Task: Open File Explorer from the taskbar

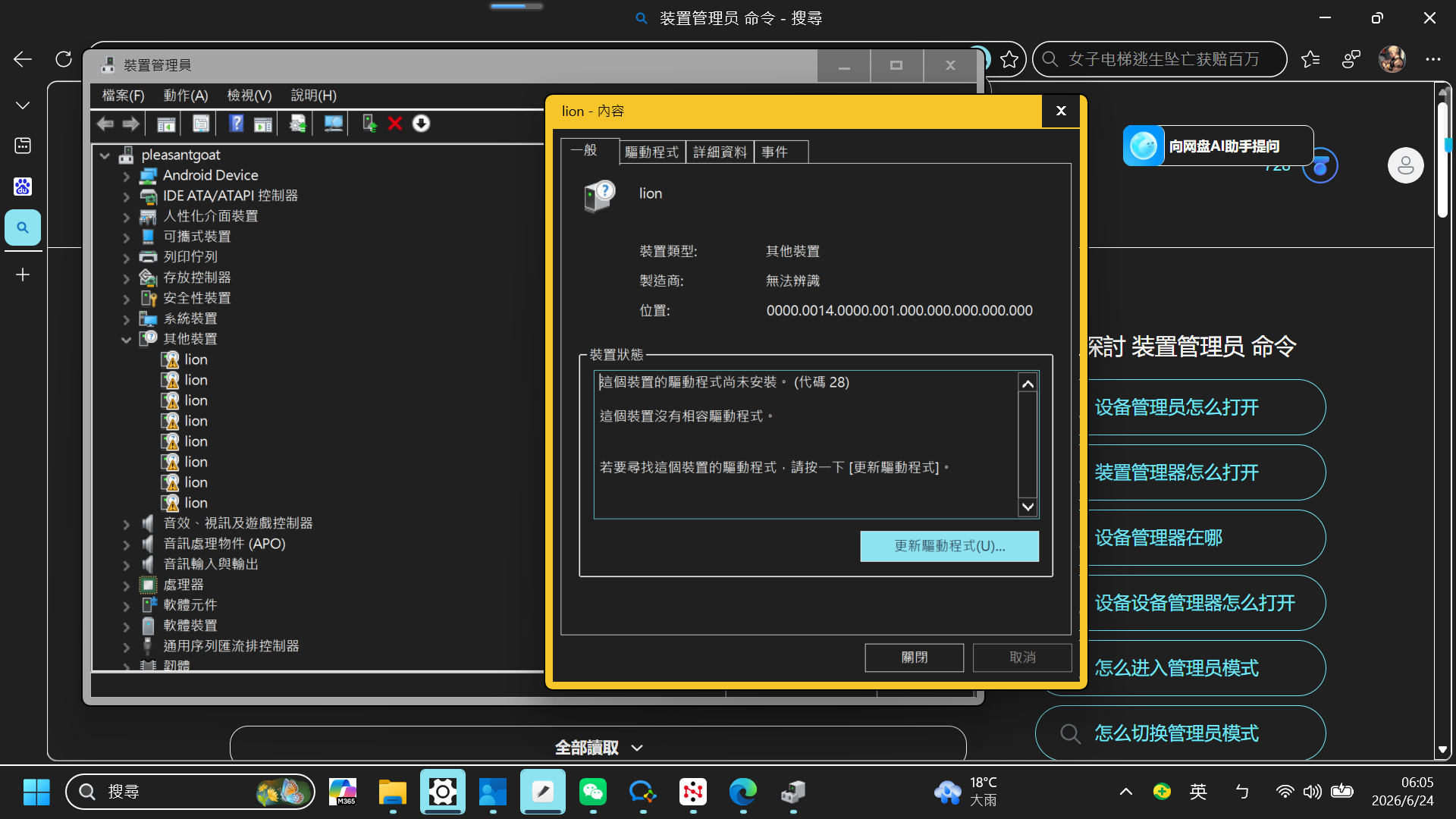Action: tap(393, 792)
